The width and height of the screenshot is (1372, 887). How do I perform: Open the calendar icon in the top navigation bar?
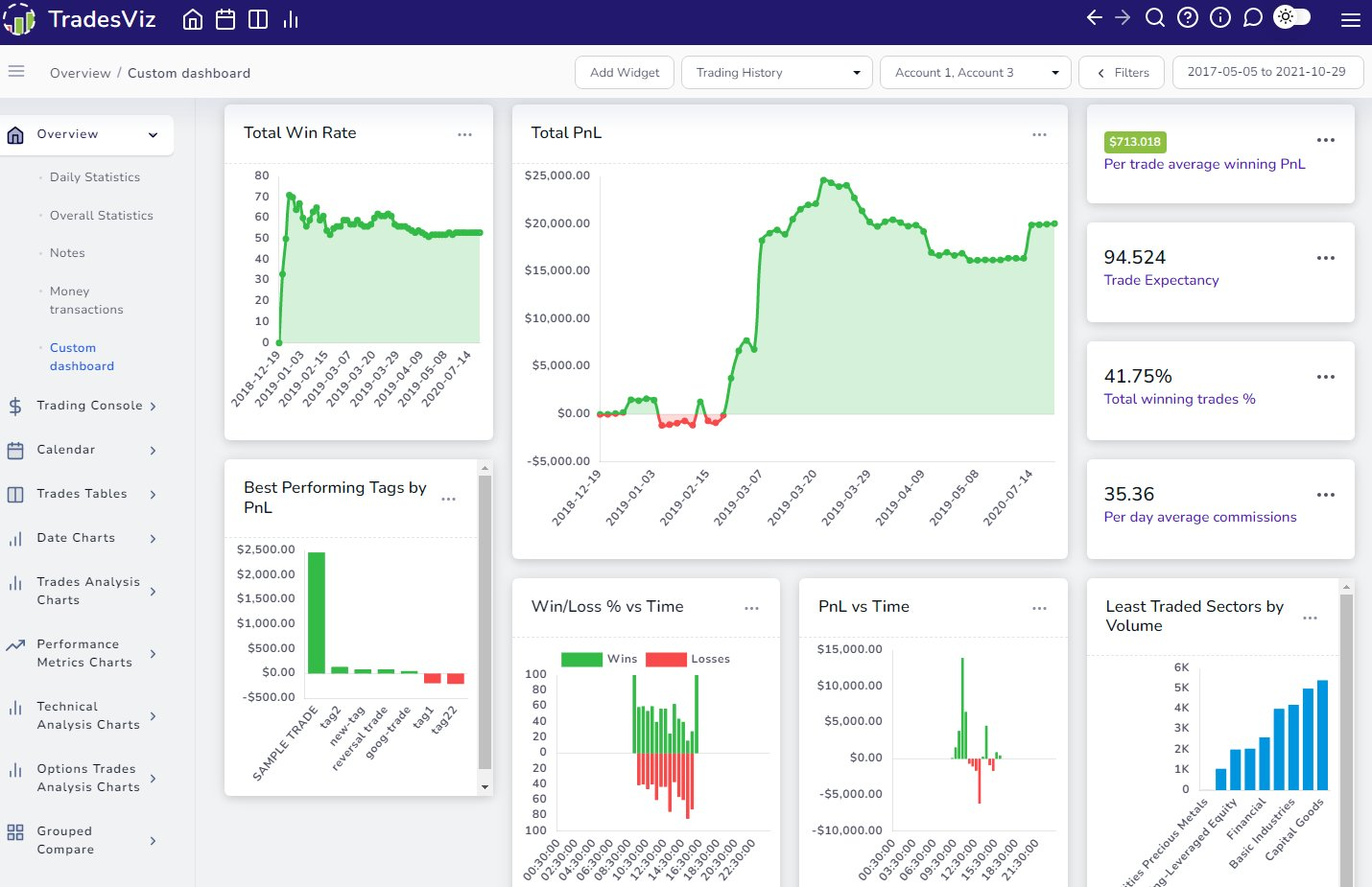pyautogui.click(x=225, y=19)
